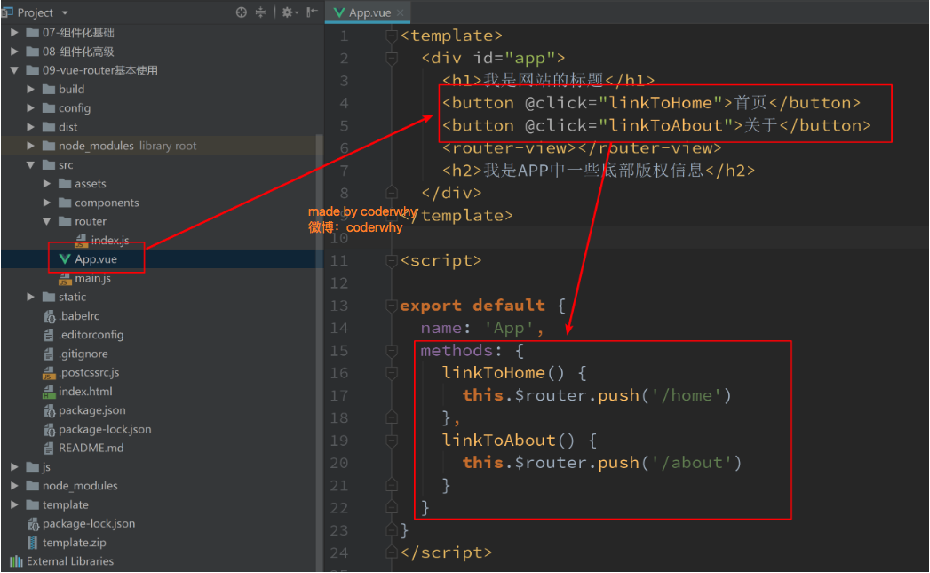Click the '/home' string on line 17
Viewport: 930px width, 573px height.
coord(686,396)
